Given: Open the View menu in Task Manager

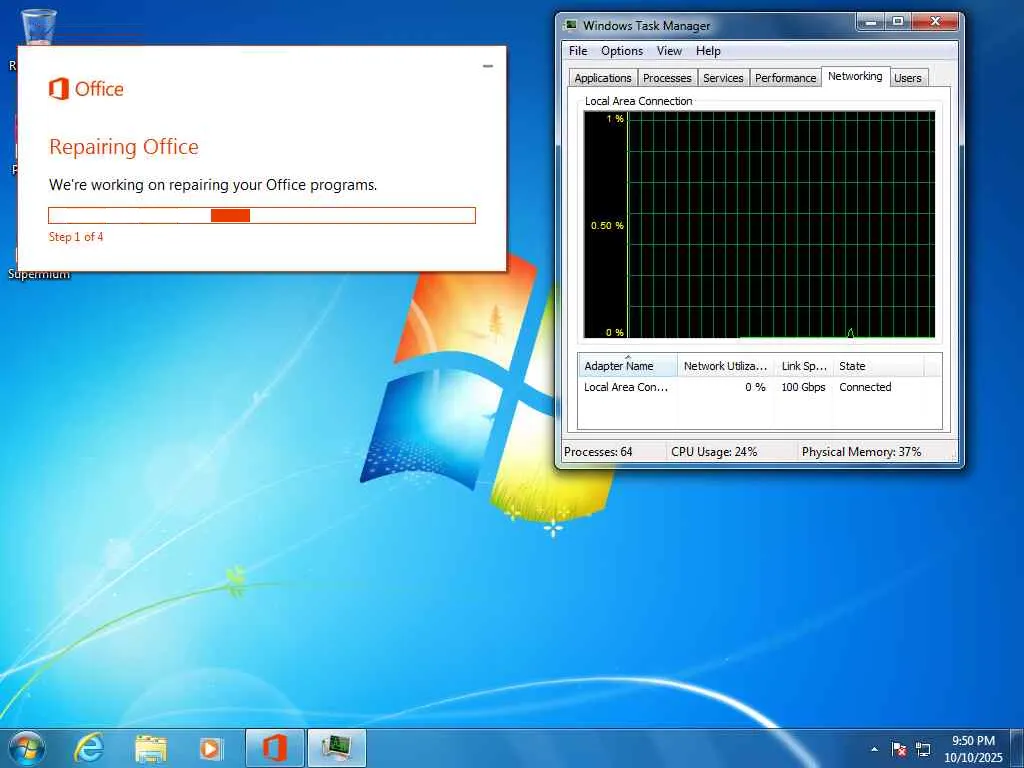Looking at the screenshot, I should pyautogui.click(x=669, y=51).
